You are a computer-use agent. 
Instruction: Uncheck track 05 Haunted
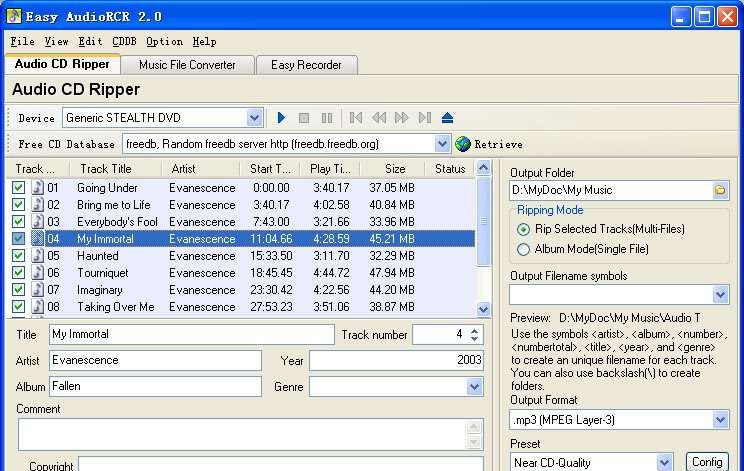pos(19,256)
